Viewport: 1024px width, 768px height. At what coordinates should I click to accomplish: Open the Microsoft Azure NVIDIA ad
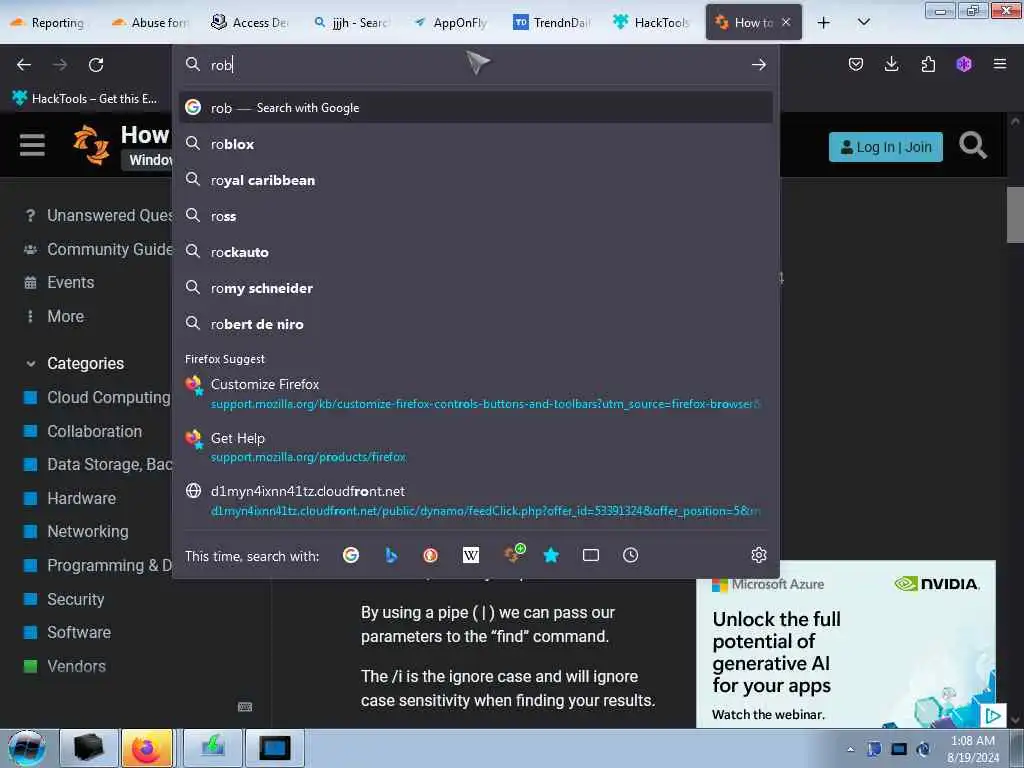pyautogui.click(x=846, y=644)
